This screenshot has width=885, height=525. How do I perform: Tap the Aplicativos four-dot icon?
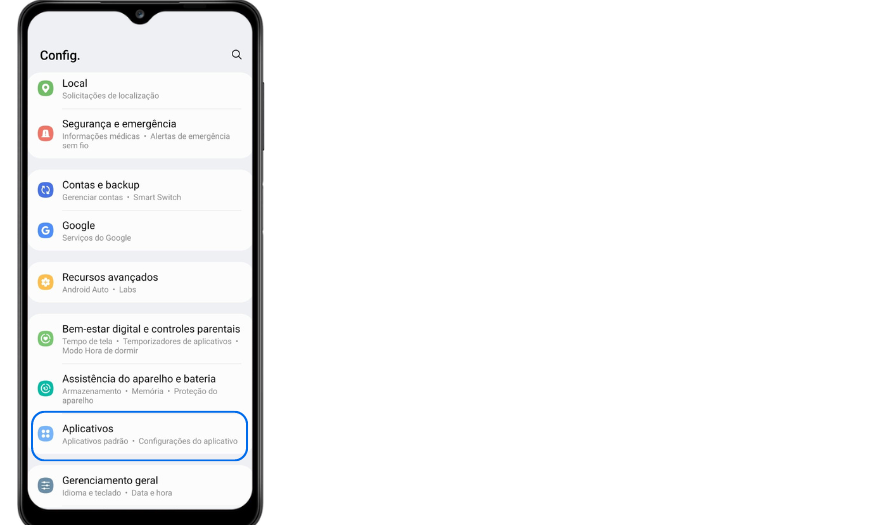click(x=46, y=434)
